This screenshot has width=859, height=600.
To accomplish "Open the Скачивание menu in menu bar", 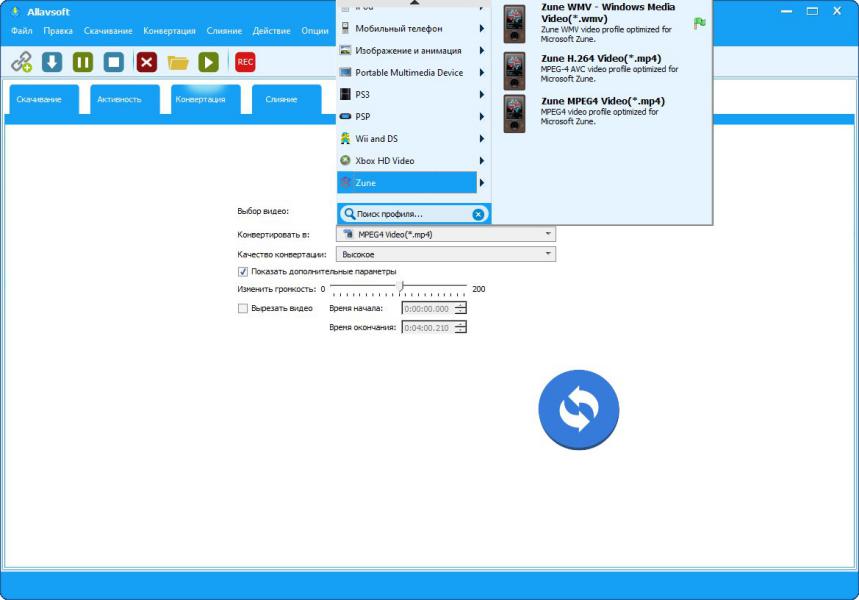I will (108, 31).
